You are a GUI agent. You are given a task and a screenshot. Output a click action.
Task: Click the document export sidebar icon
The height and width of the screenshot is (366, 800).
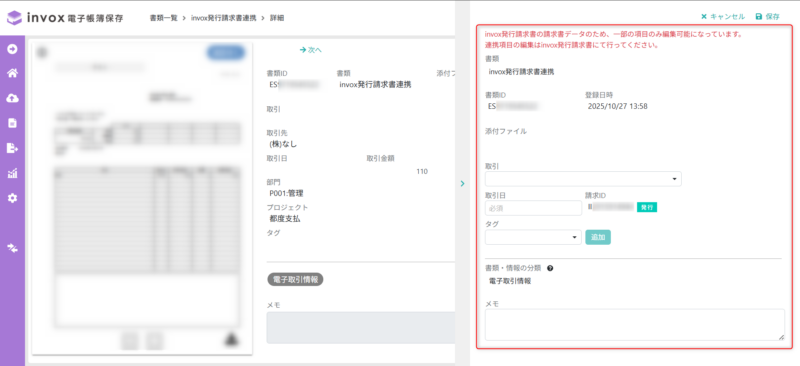click(x=12, y=148)
